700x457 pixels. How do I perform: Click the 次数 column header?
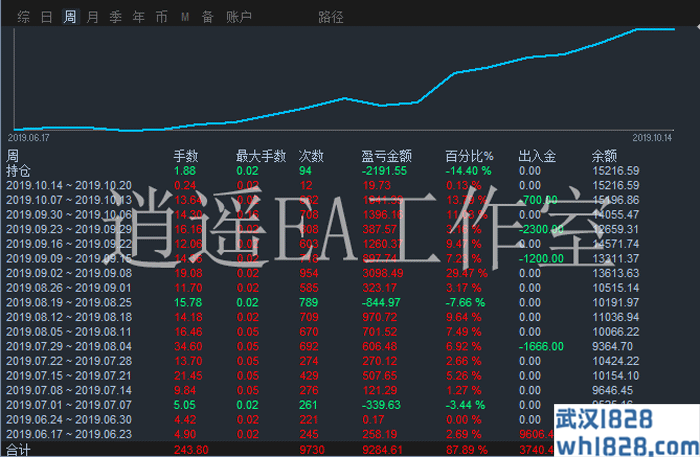pyautogui.click(x=311, y=156)
